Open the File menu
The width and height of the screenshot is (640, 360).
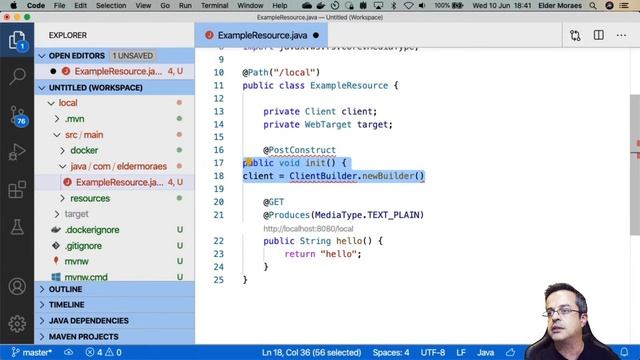[x=59, y=6]
